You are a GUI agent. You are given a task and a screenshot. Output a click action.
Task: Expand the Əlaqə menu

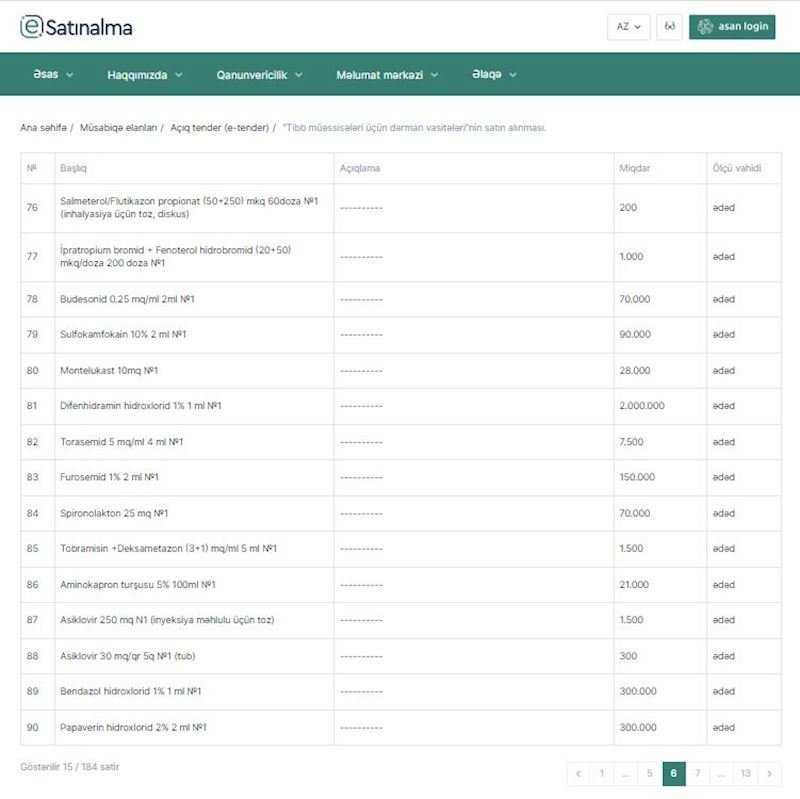click(x=495, y=74)
